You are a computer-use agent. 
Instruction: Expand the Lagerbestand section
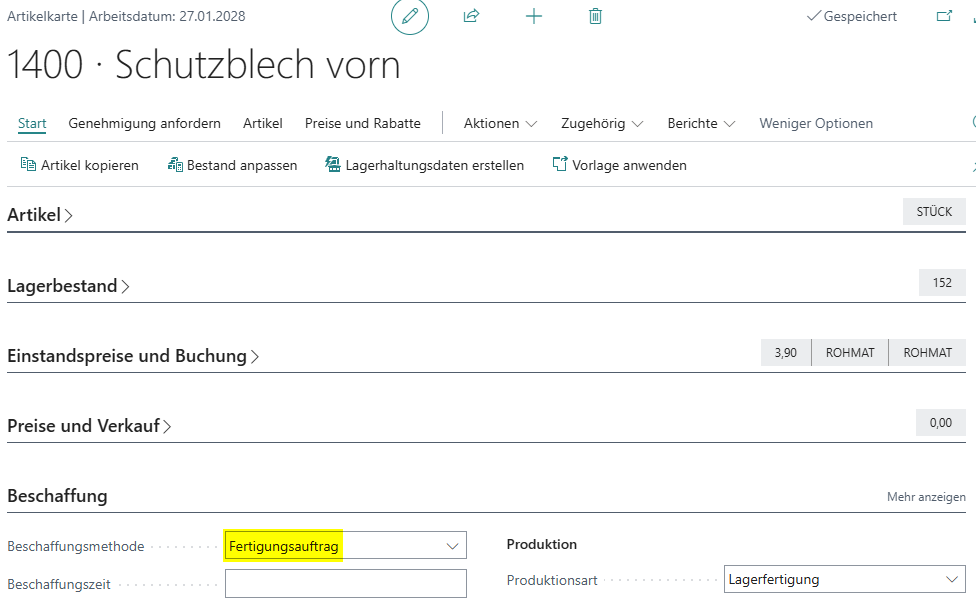tap(68, 286)
